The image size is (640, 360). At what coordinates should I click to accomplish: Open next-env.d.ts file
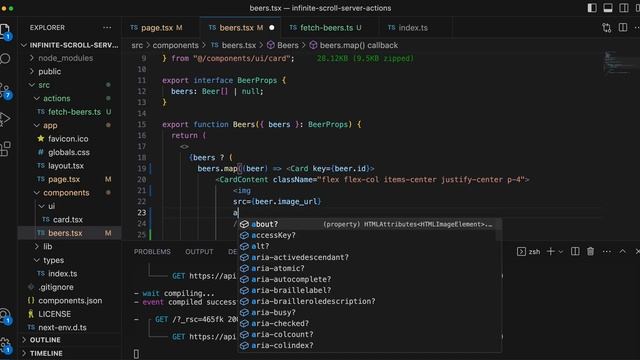pos(69,327)
